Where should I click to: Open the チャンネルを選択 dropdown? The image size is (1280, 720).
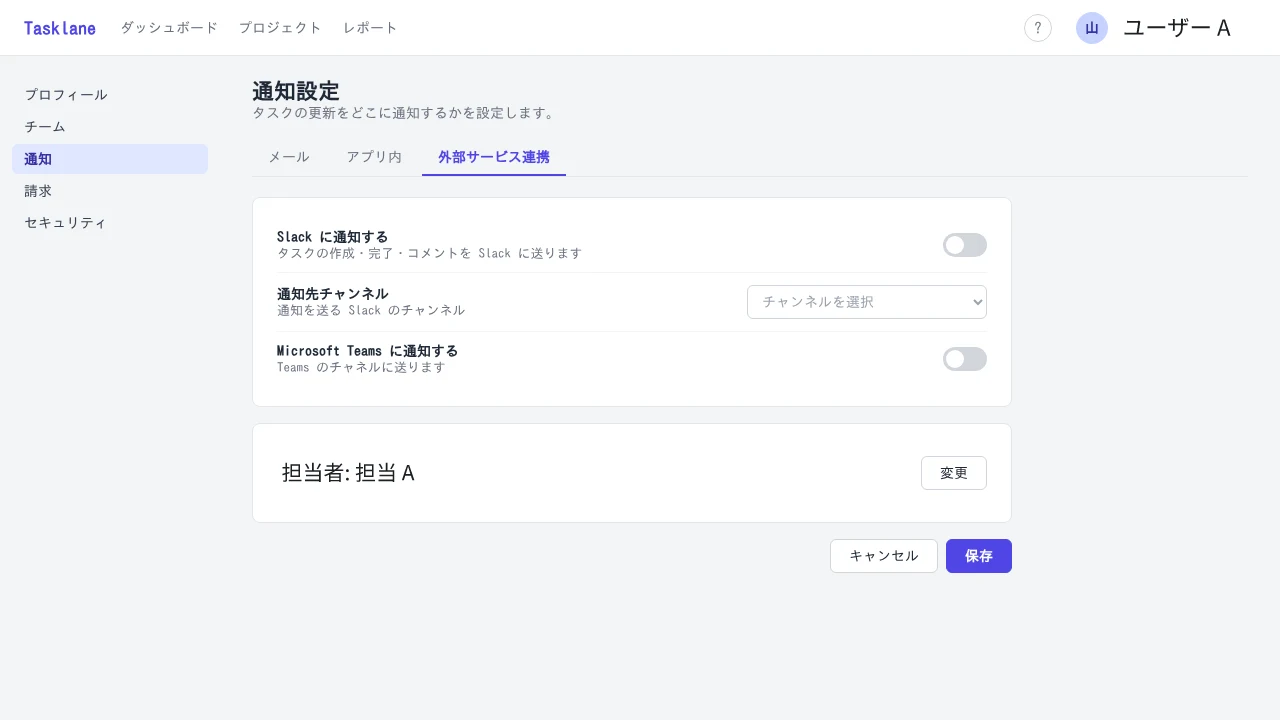(x=867, y=302)
